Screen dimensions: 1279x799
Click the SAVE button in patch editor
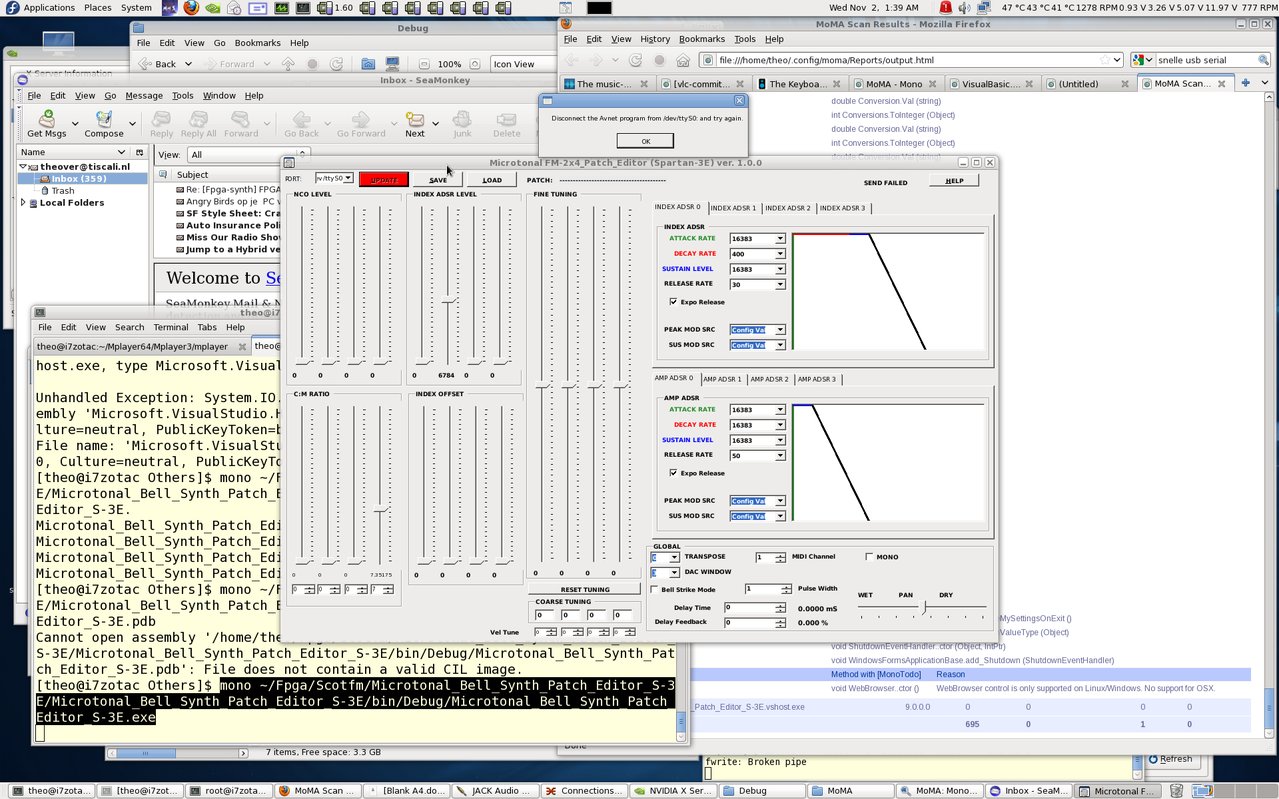coord(438,180)
